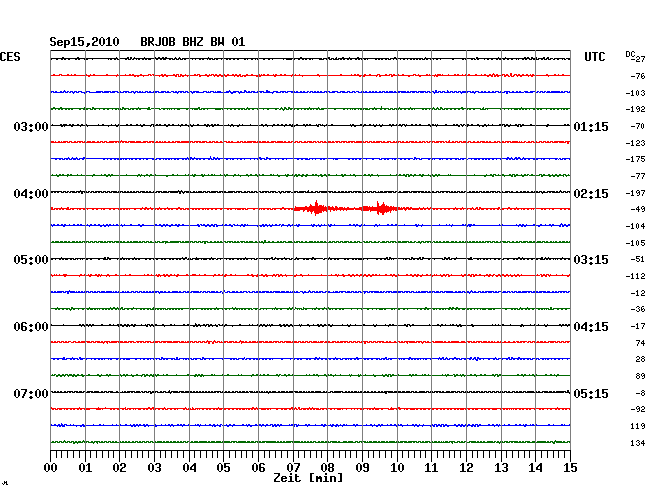
Task: Select the 05:00 local time label
Action: pos(31,260)
